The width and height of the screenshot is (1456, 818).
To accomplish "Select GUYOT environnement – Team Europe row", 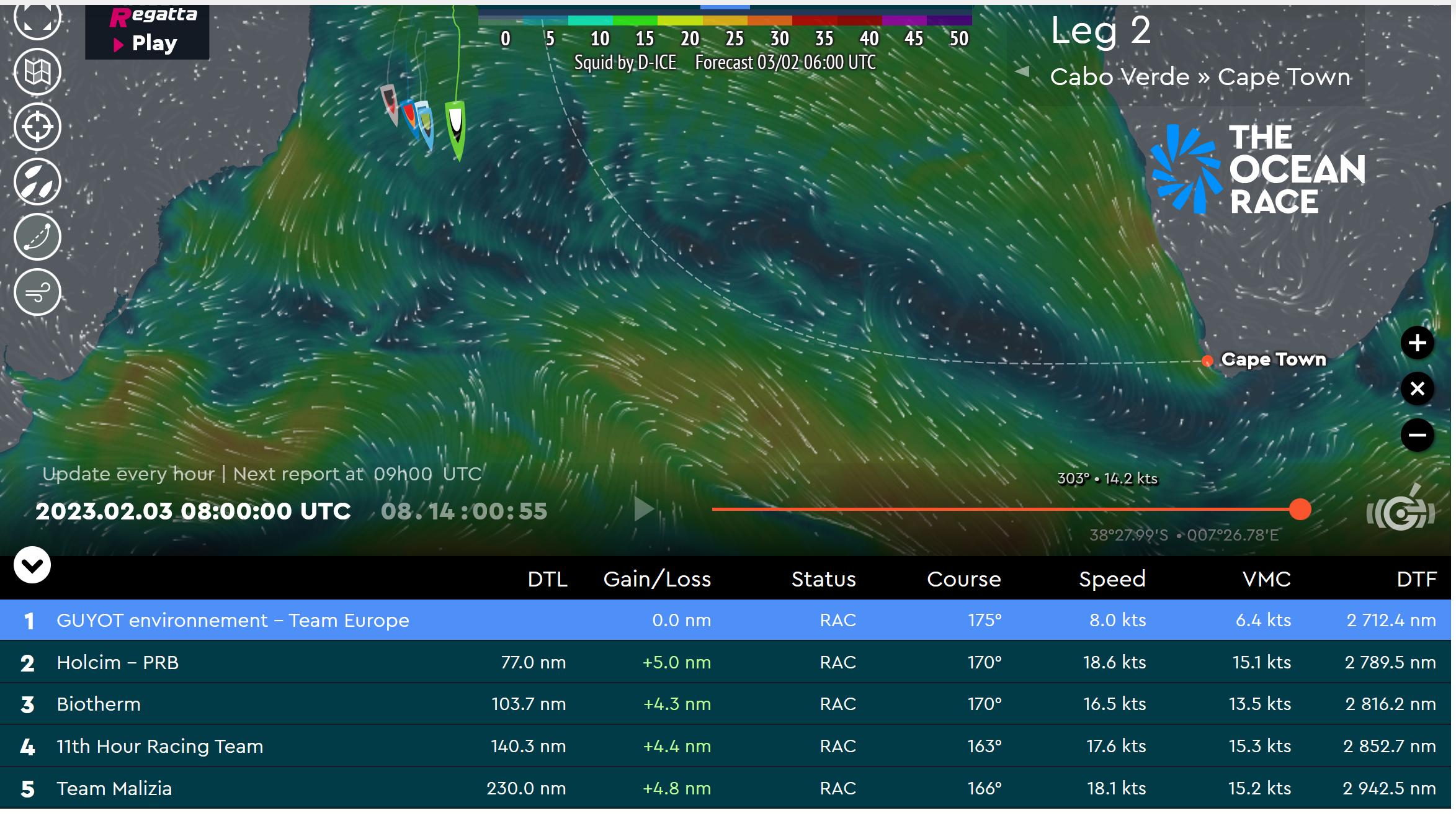I will (726, 620).
